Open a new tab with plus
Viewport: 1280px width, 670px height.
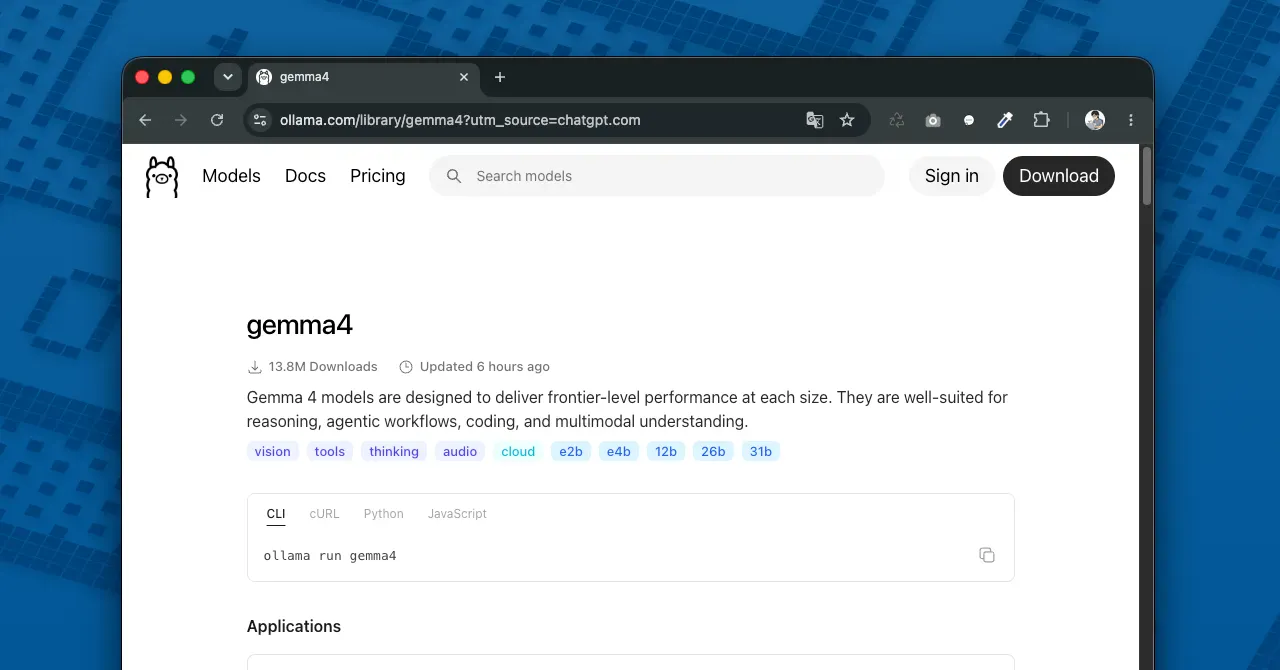point(500,77)
